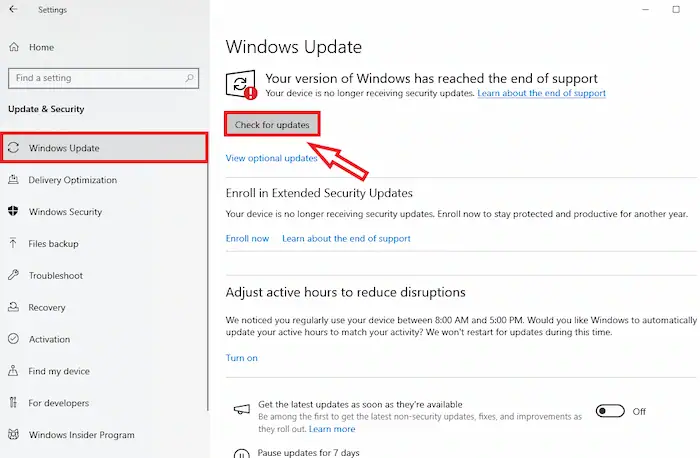Viewport: 700px width, 458px height.
Task: Minimize the Settings window
Action: (645, 9)
